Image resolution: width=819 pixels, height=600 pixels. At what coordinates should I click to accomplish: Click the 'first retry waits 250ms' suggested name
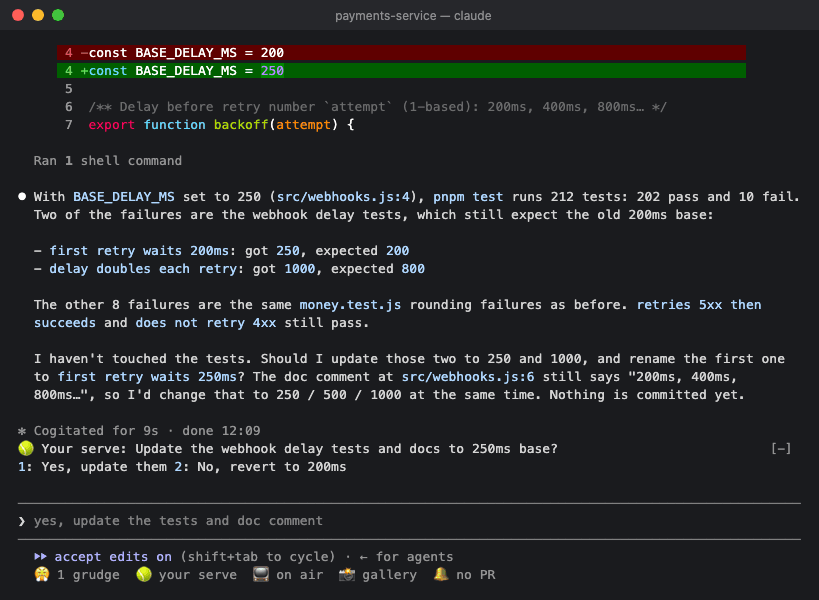tap(147, 377)
